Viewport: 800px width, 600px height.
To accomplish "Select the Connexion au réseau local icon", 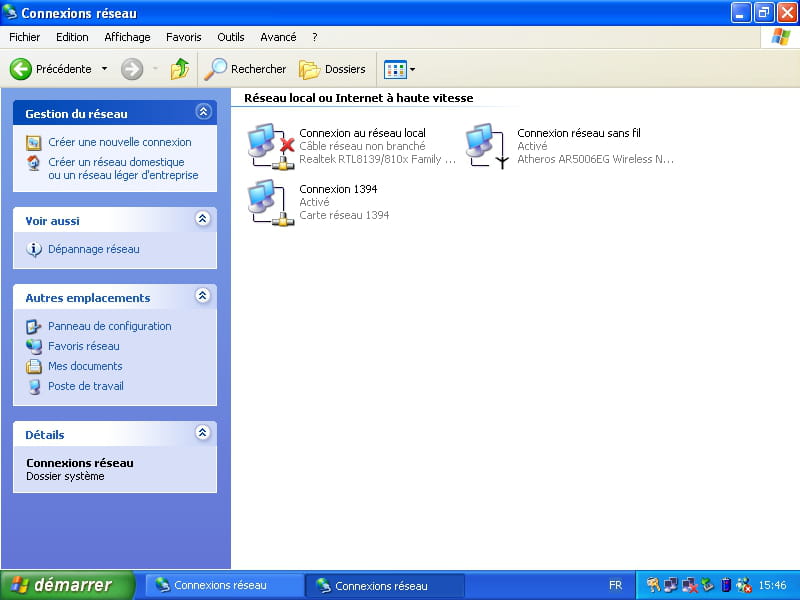I will [x=271, y=146].
